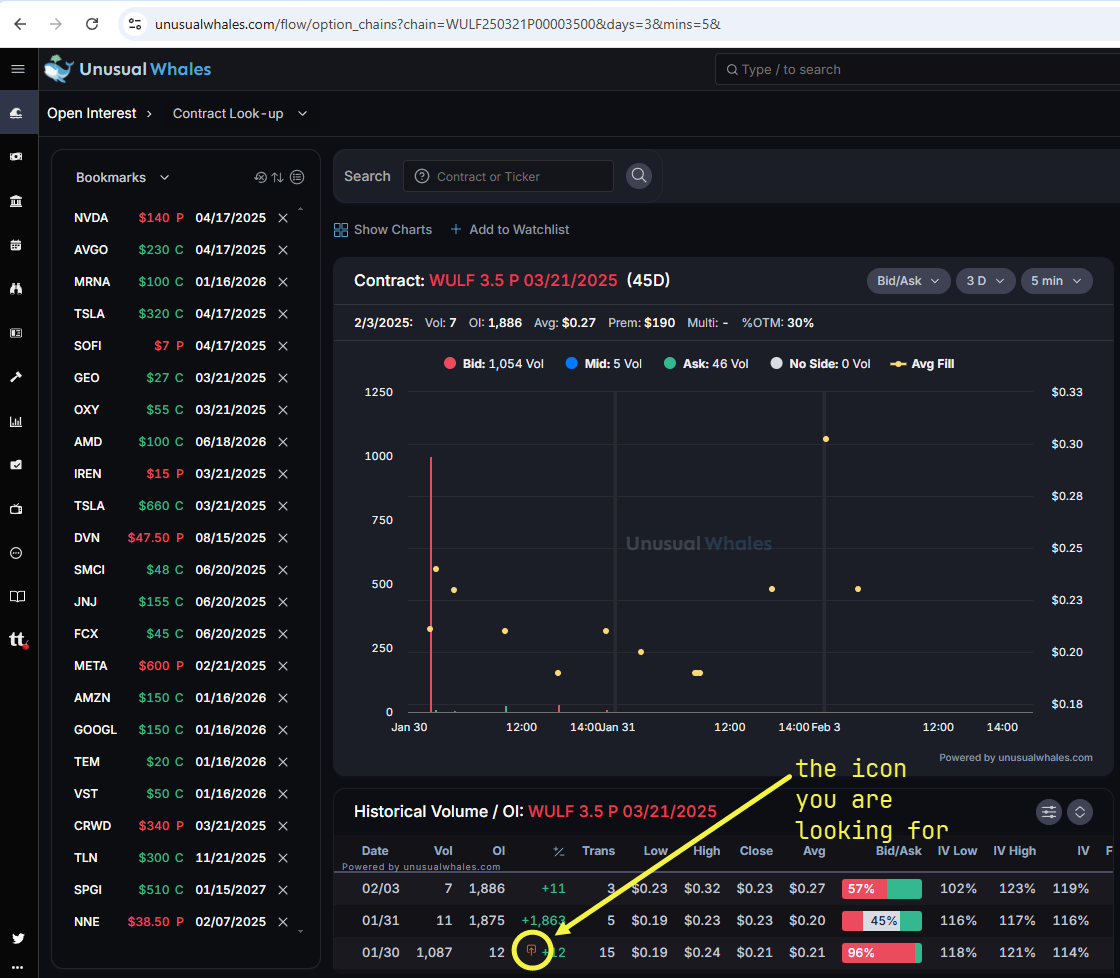Click the clear-history icon in Bookmarks header
1120x978 pixels.
(x=261, y=177)
